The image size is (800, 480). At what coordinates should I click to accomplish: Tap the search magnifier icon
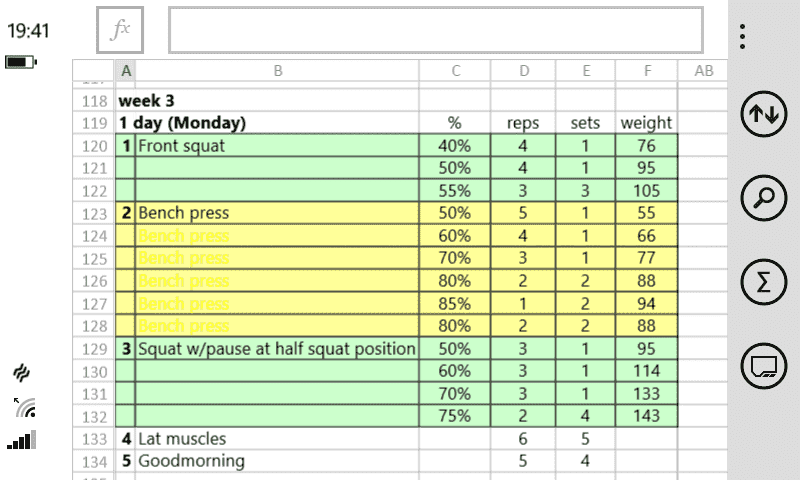(763, 198)
